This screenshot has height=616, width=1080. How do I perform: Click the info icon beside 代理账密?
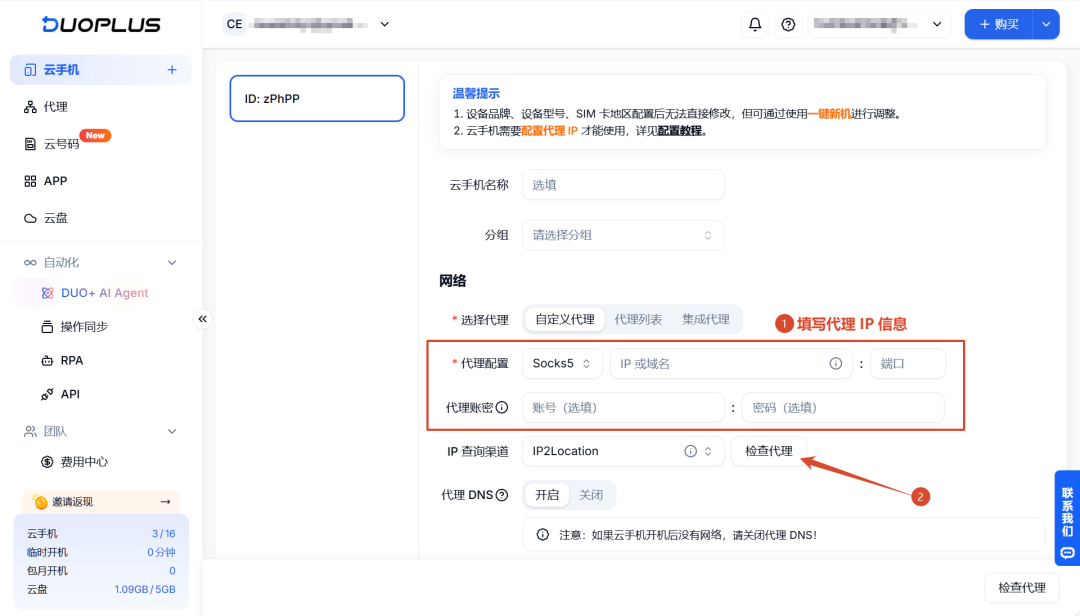502,407
